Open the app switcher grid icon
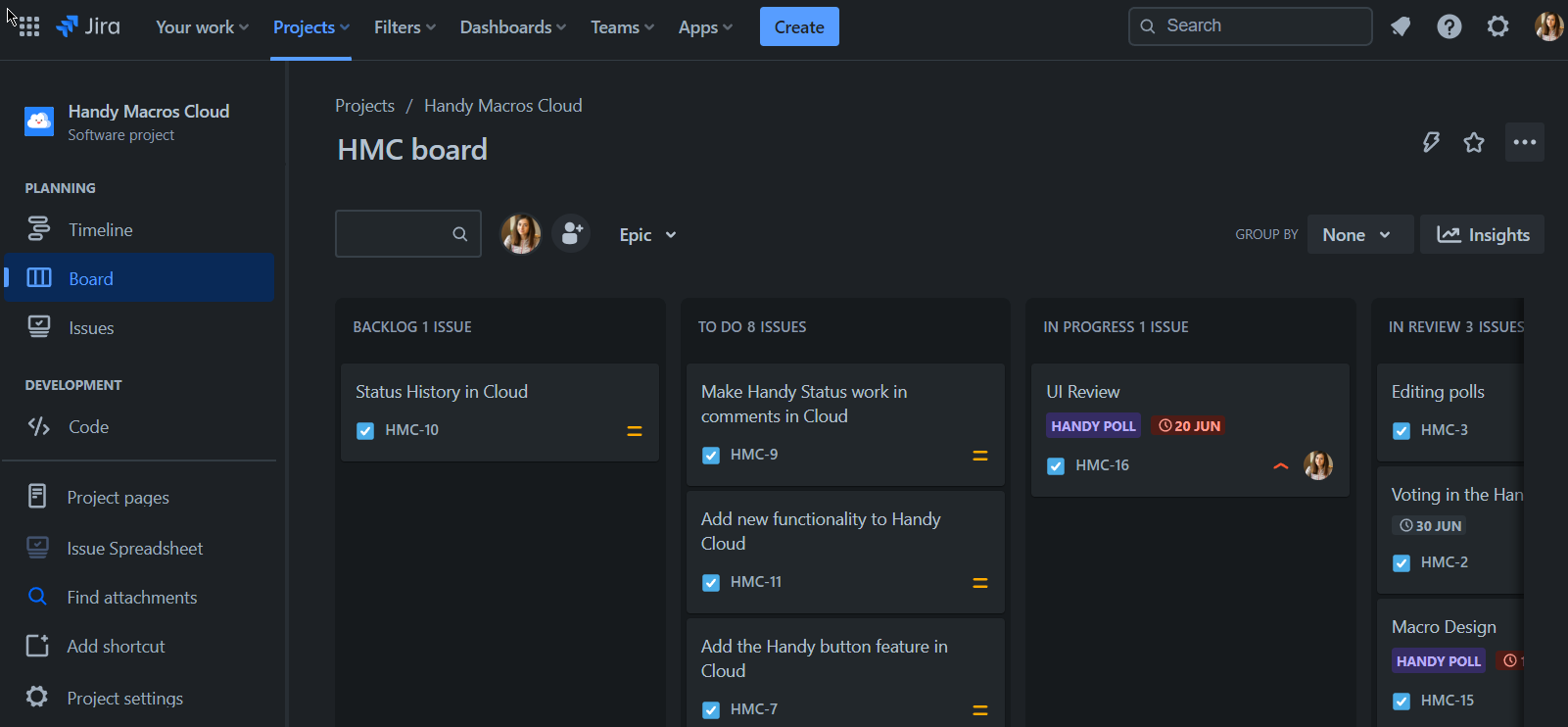 (x=28, y=26)
